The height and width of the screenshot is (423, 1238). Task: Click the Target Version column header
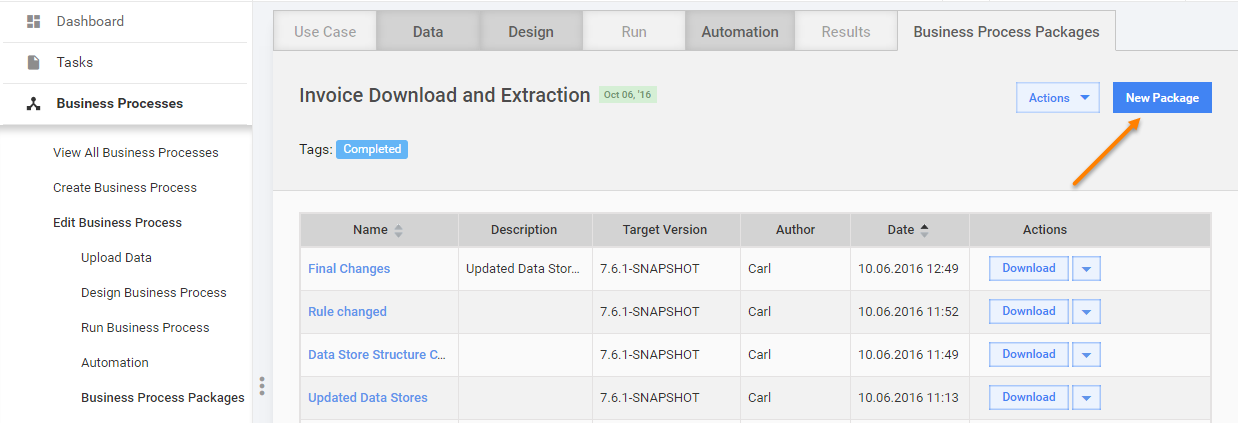tap(665, 230)
